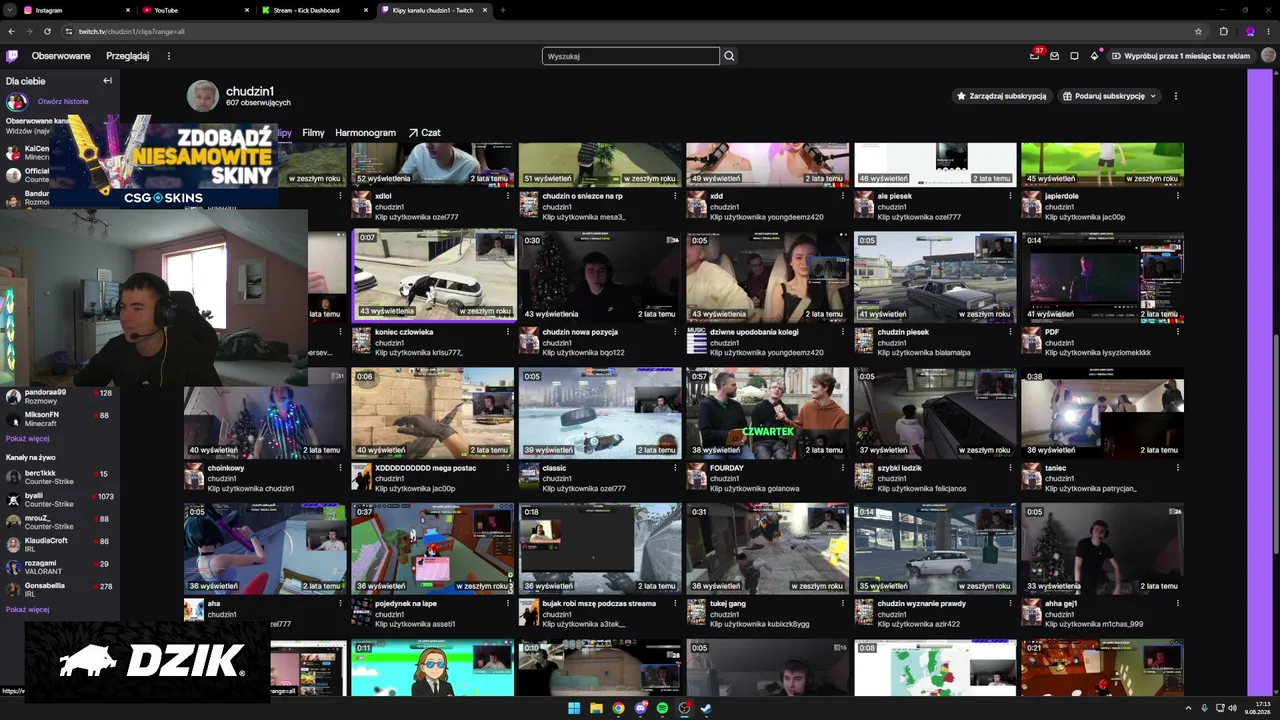
Task: Click Otwórz historie link
Action: (63, 101)
